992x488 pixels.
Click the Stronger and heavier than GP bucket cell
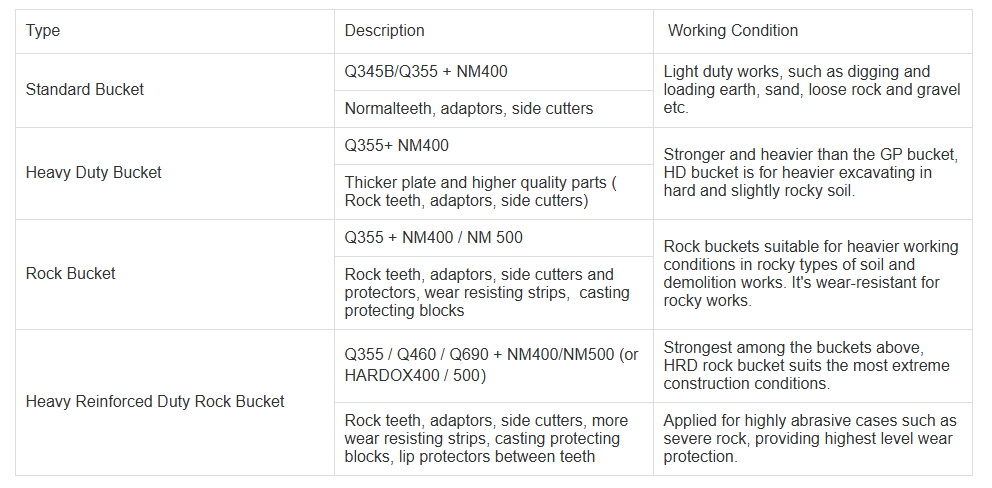click(x=811, y=173)
